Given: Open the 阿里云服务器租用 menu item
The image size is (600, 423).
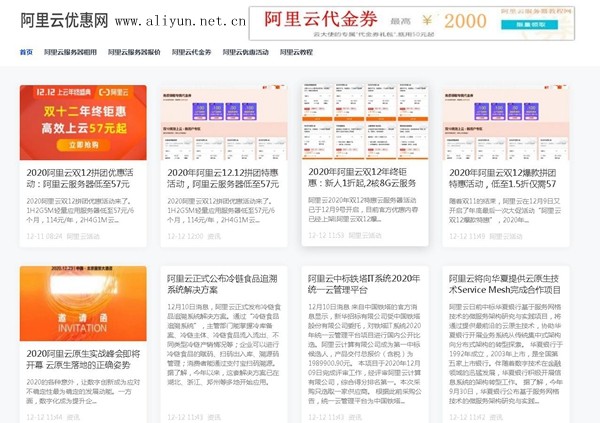Looking at the screenshot, I should (70, 52).
